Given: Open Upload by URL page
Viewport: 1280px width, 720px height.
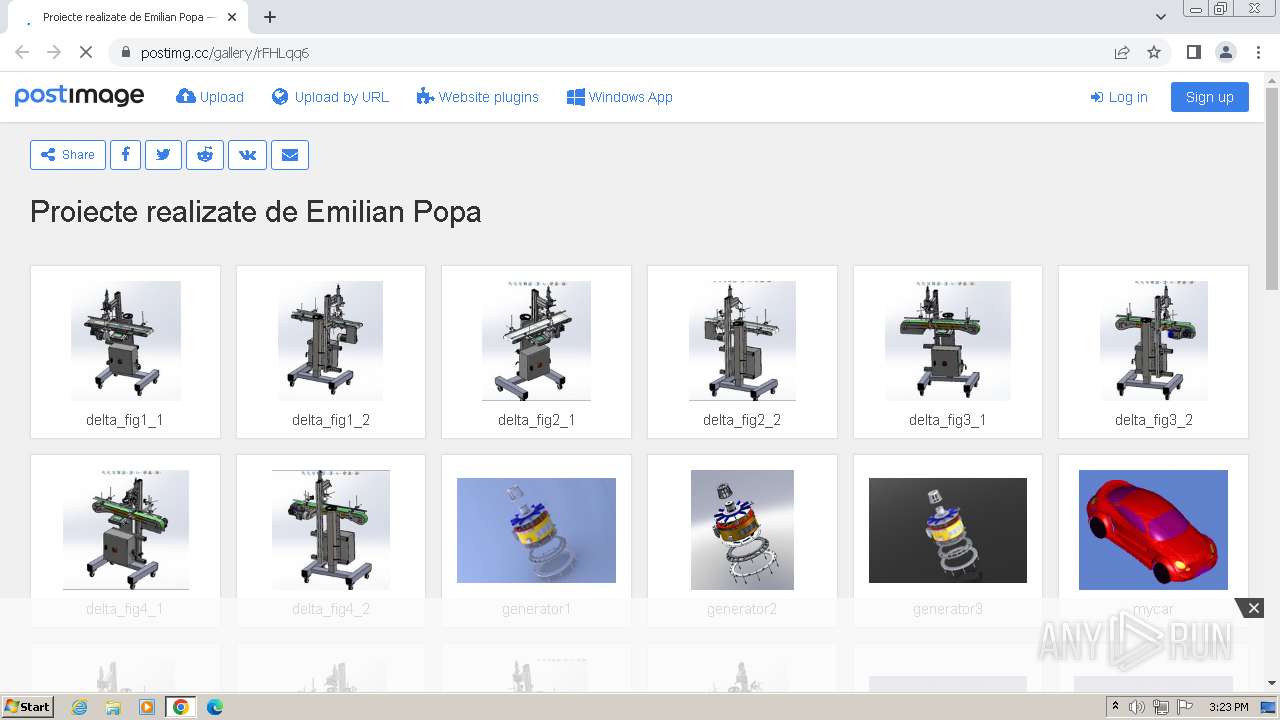Looking at the screenshot, I should coord(330,97).
